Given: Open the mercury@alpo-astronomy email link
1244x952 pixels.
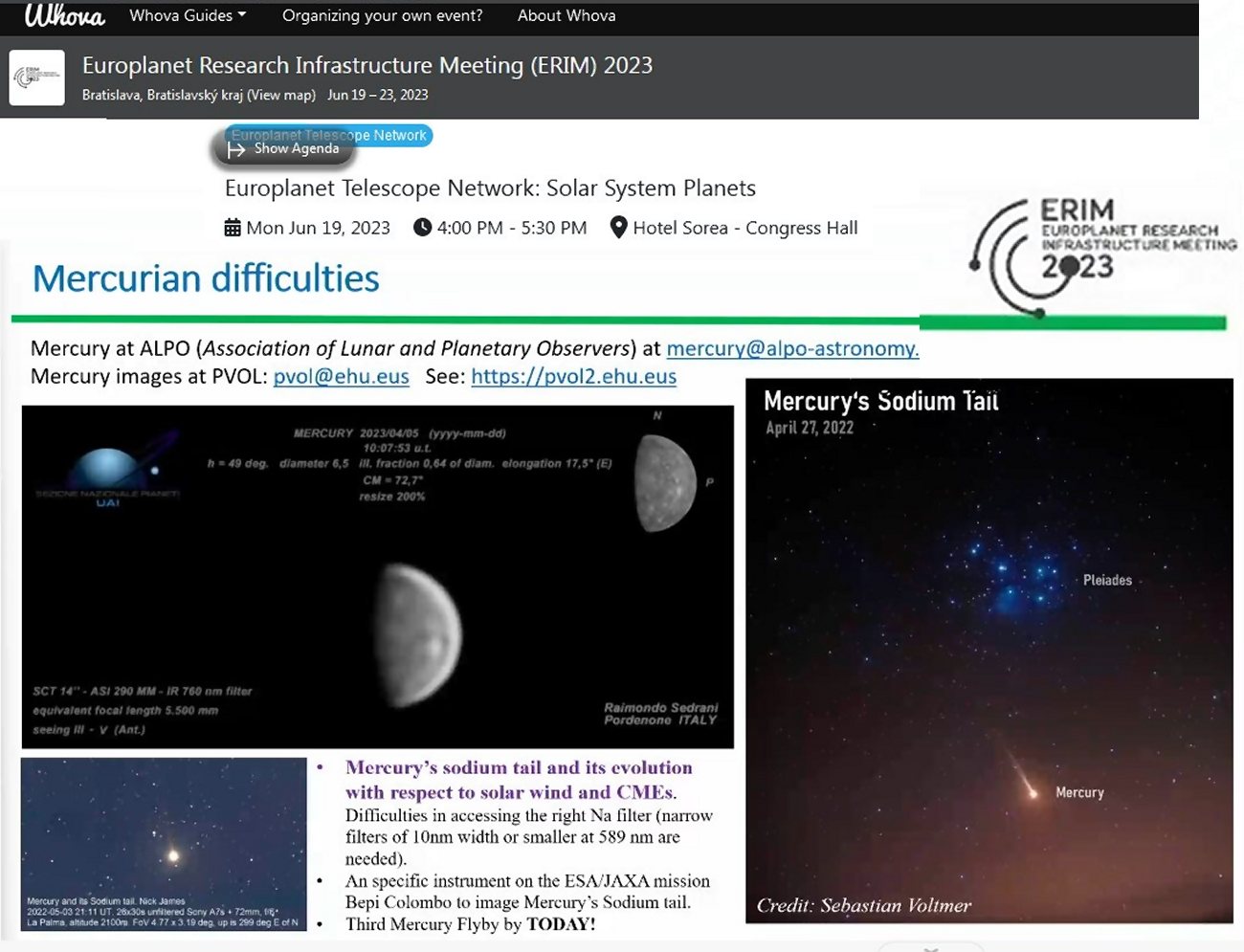Looking at the screenshot, I should tap(792, 348).
